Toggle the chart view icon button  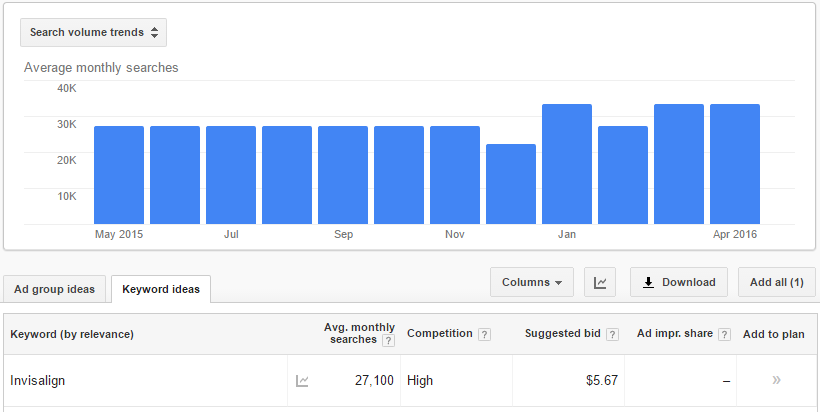600,282
